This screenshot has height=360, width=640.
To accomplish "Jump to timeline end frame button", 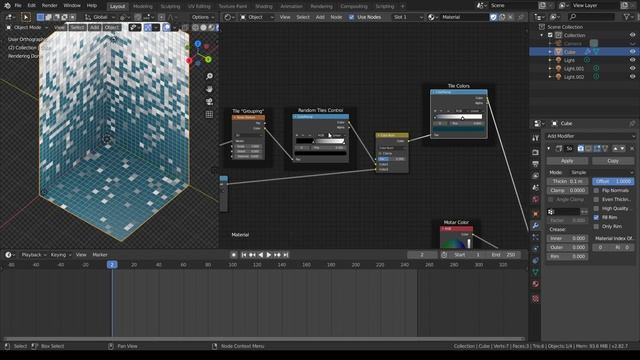I will click(x=286, y=255).
